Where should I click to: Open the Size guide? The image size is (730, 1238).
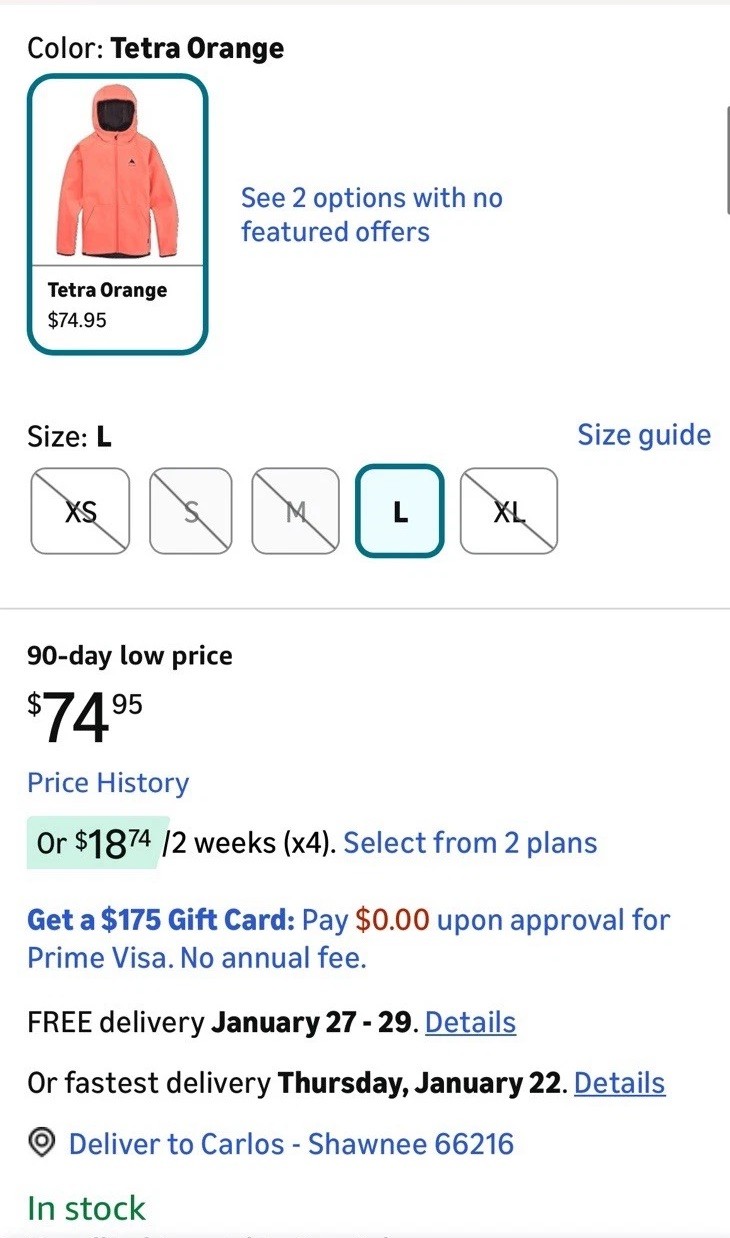click(x=644, y=435)
